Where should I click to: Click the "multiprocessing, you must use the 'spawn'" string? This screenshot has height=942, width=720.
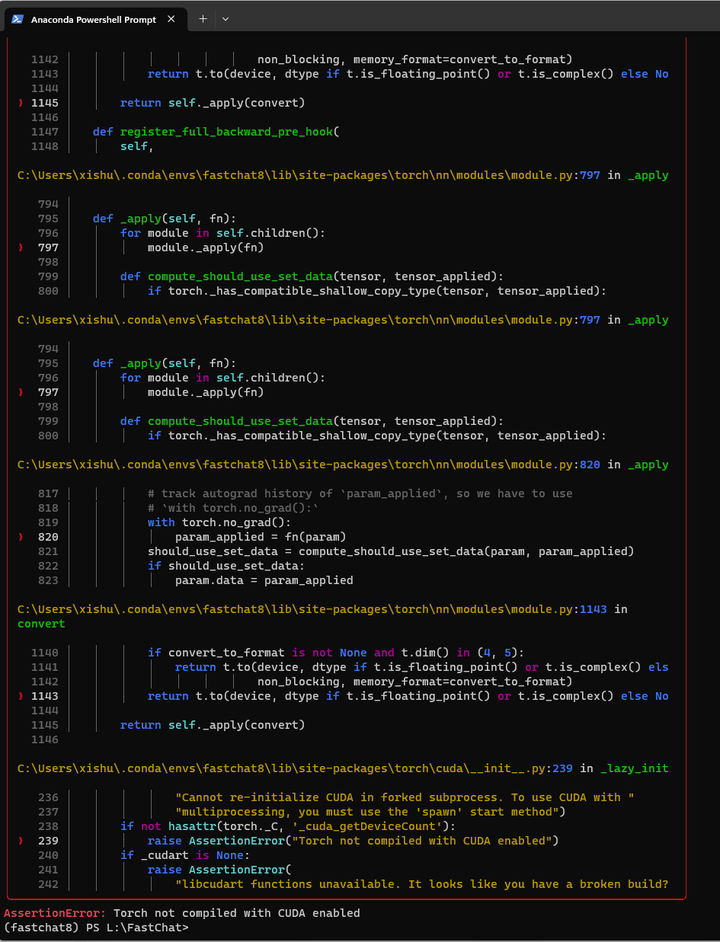[372, 812]
